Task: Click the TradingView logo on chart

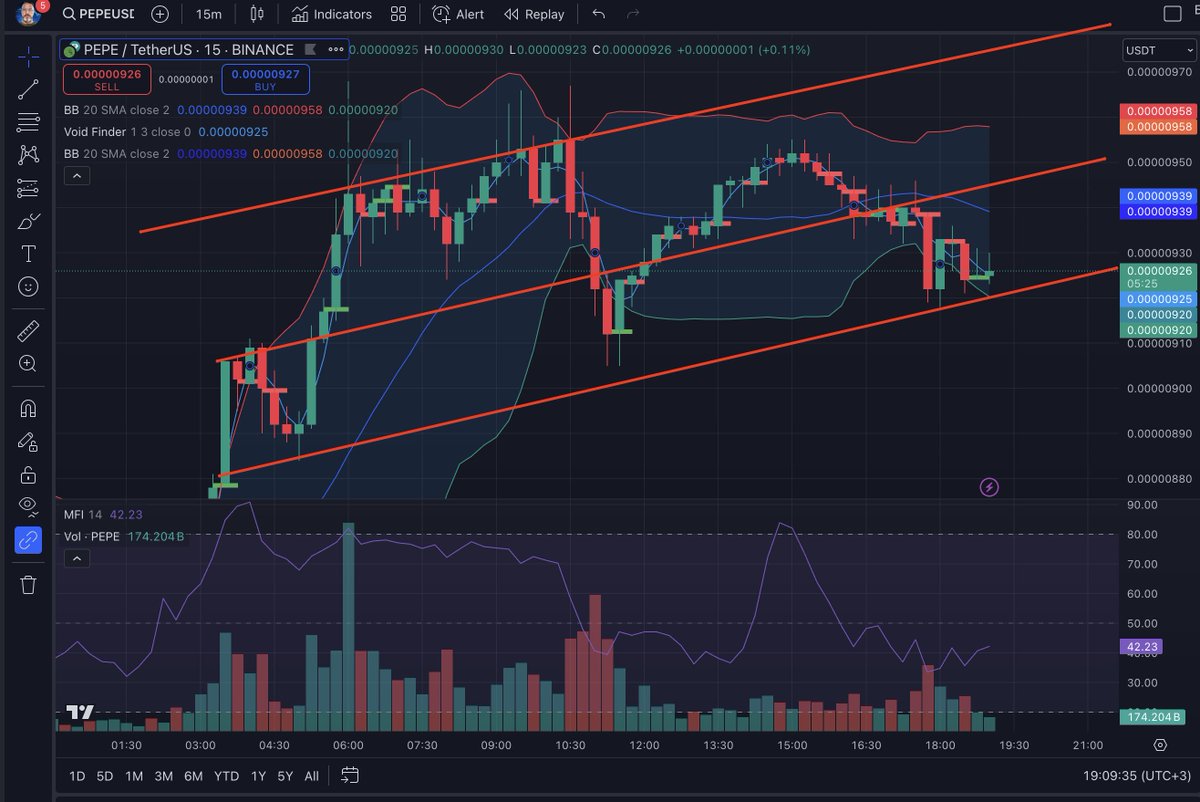Action: [80, 713]
